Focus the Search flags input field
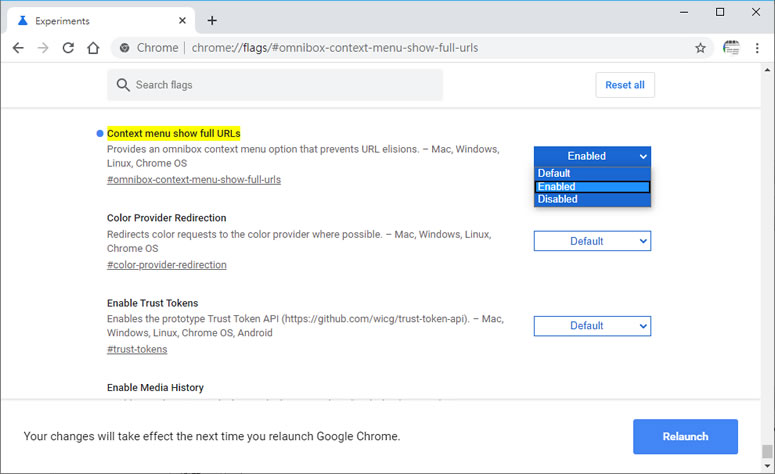775x474 pixels. (x=275, y=85)
